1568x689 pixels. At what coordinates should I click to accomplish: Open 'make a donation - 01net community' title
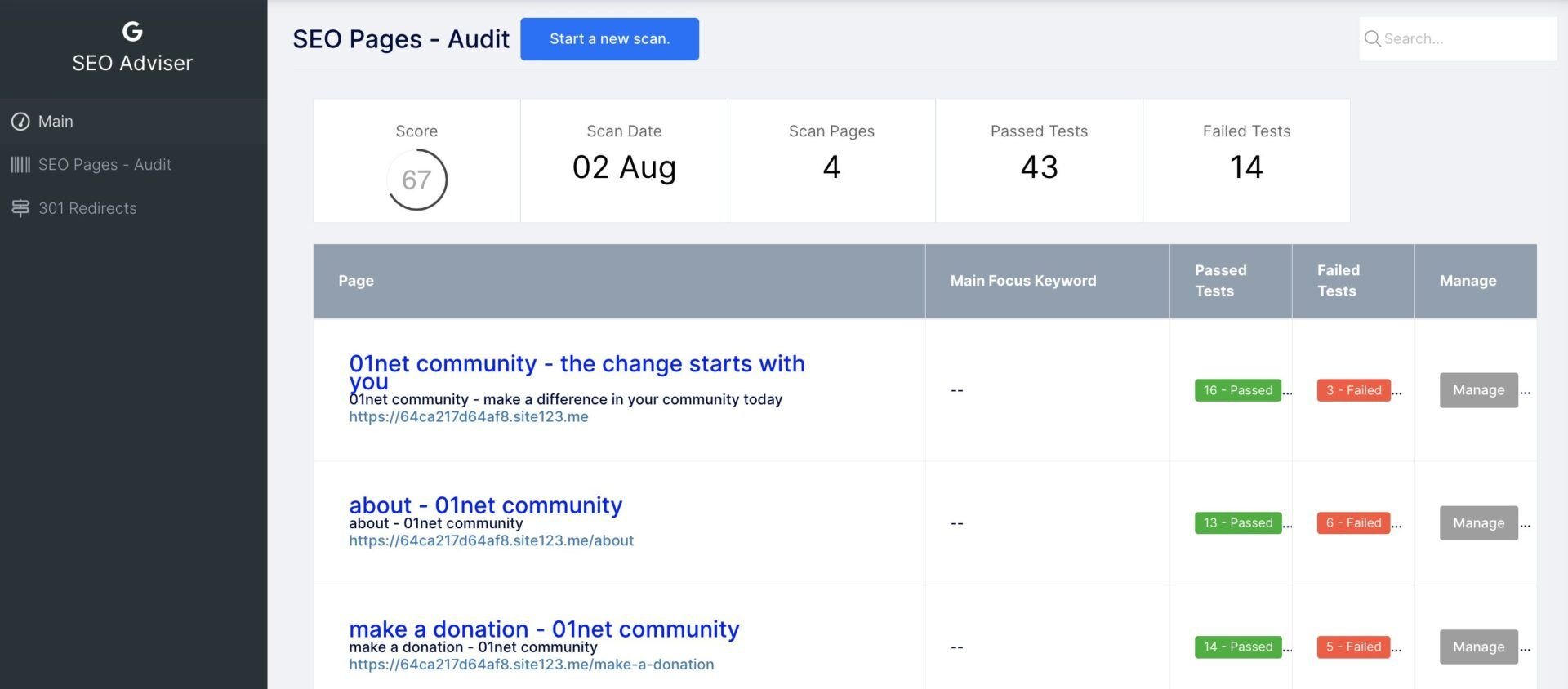click(x=544, y=629)
